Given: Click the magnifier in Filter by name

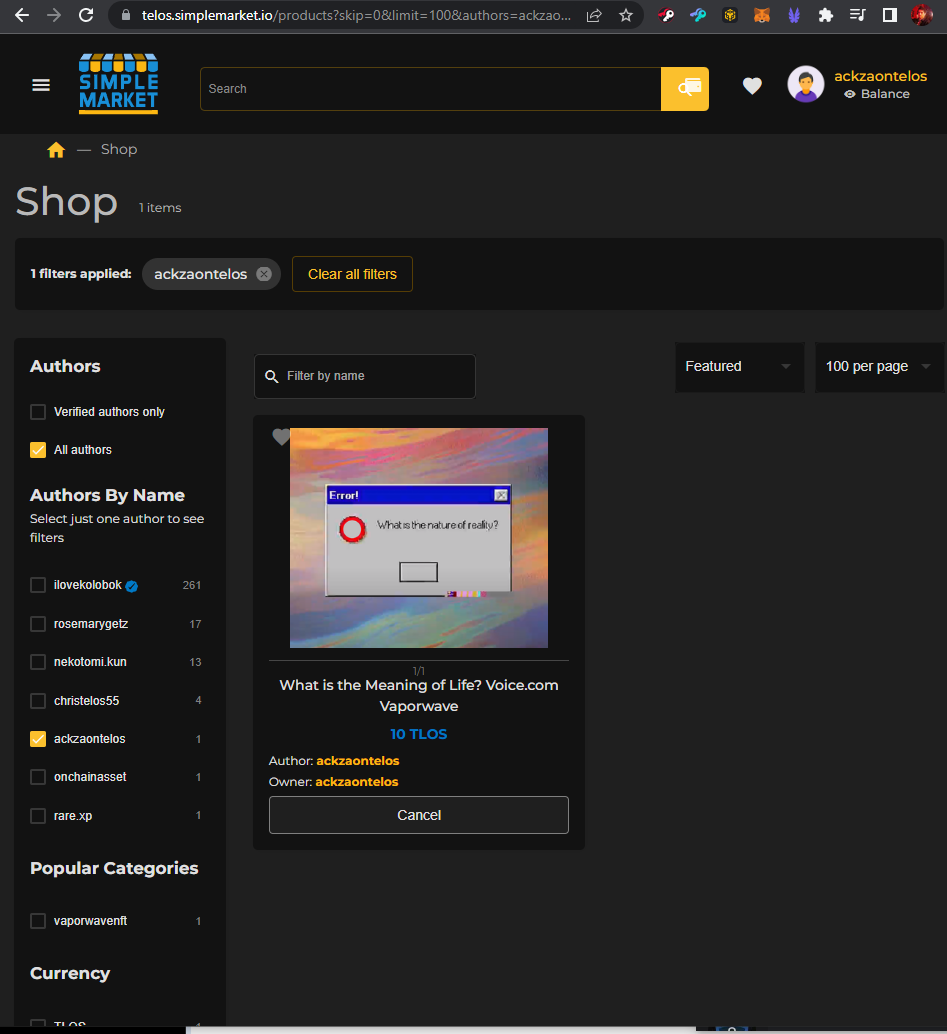Looking at the screenshot, I should tap(272, 377).
